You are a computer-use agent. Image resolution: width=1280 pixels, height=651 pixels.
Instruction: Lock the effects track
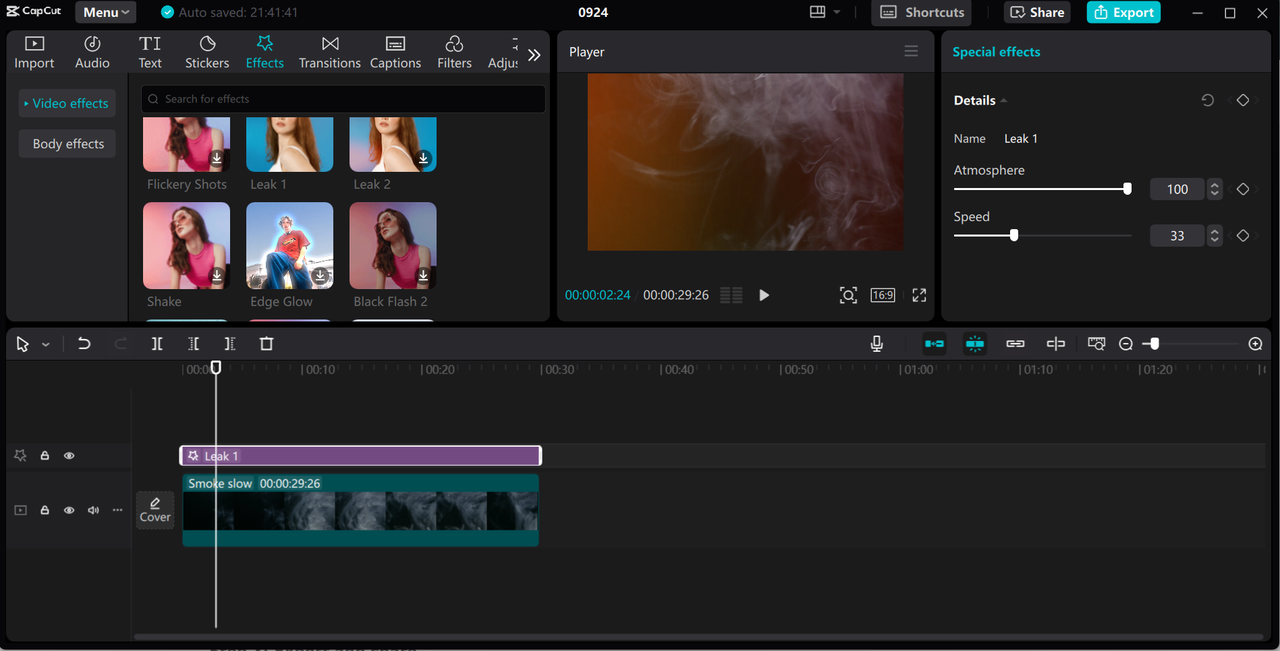pyautogui.click(x=45, y=456)
